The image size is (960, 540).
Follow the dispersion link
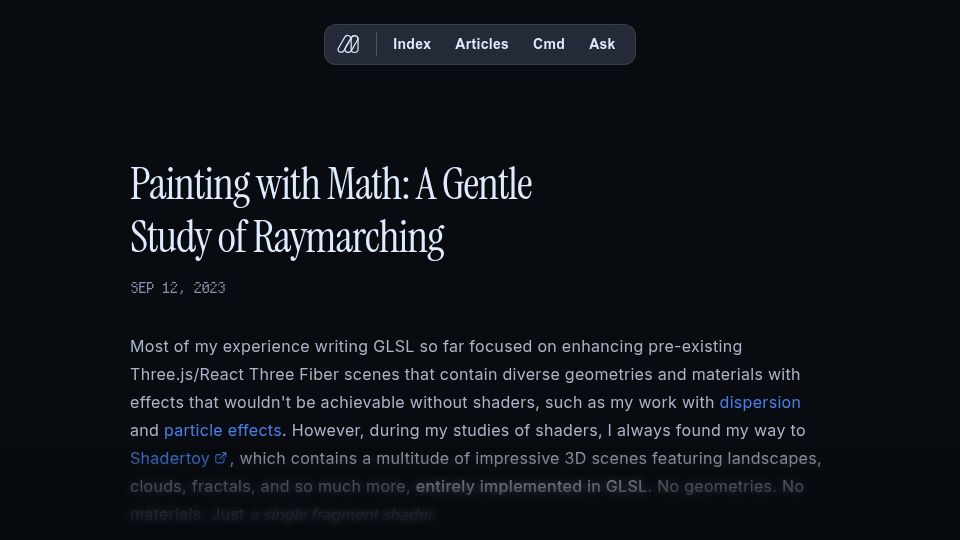(760, 402)
